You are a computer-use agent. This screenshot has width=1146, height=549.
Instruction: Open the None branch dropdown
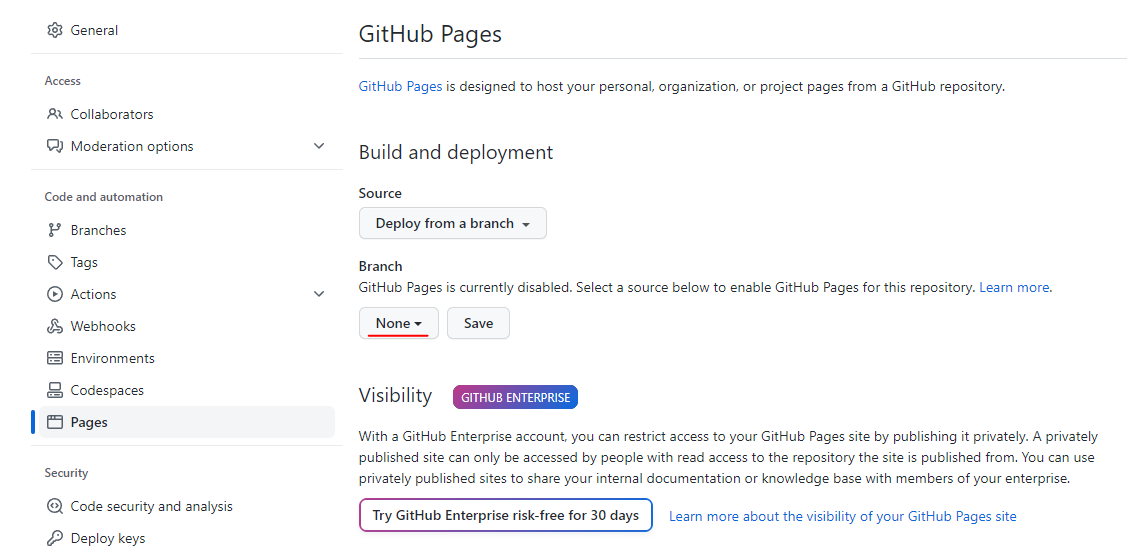click(398, 323)
